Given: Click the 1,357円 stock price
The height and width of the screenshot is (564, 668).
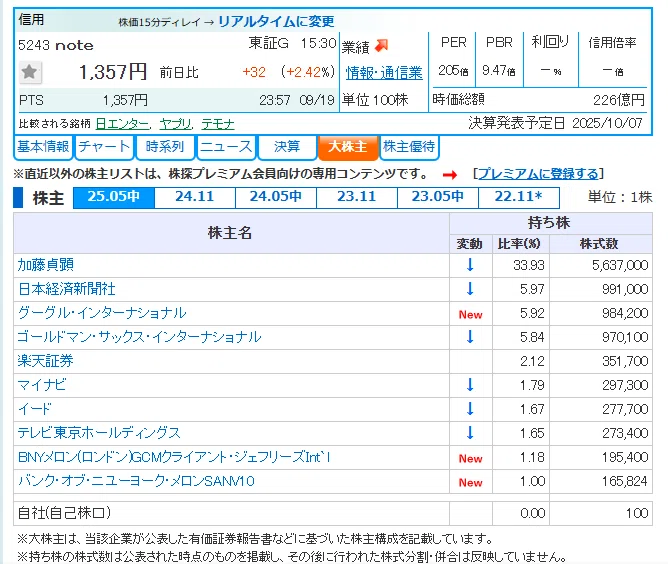Looking at the screenshot, I should point(113,72).
